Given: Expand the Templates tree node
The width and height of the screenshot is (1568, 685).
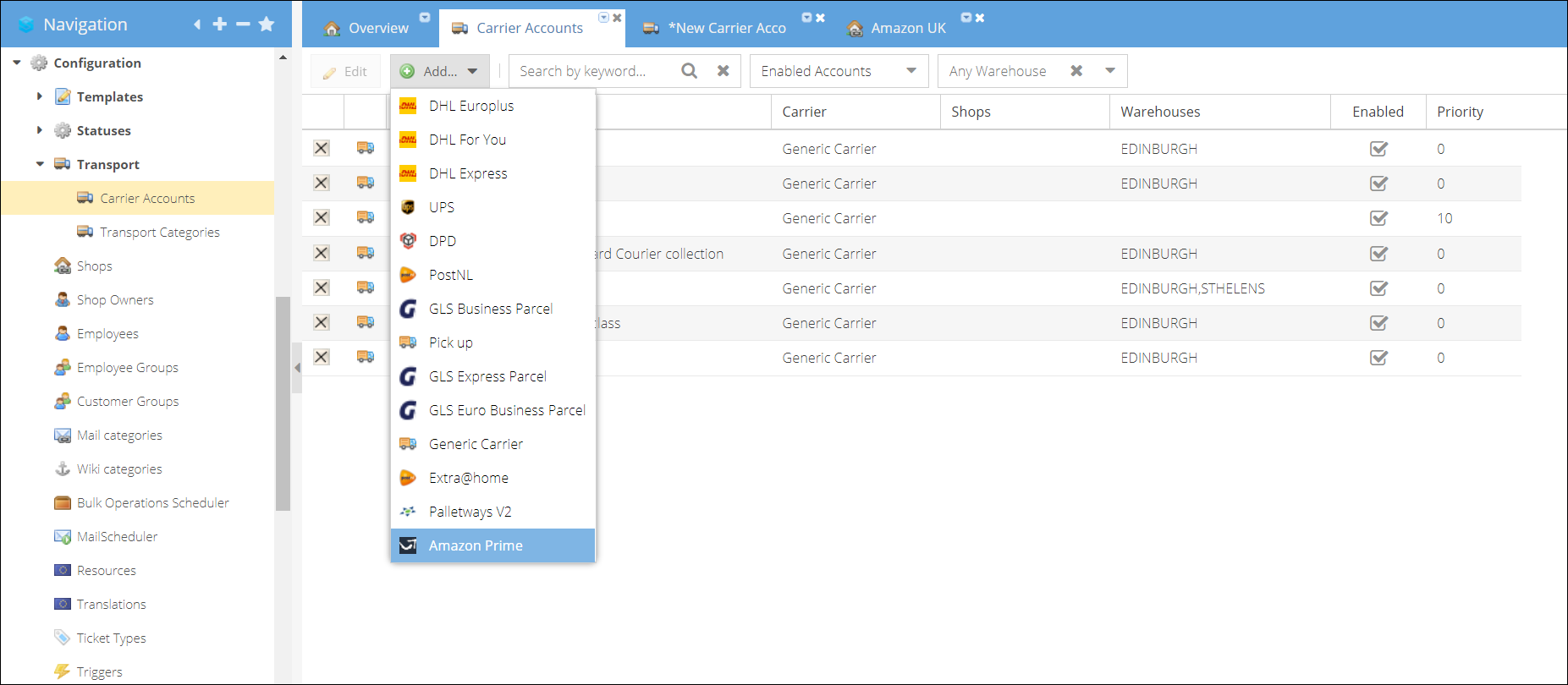Looking at the screenshot, I should [x=39, y=96].
